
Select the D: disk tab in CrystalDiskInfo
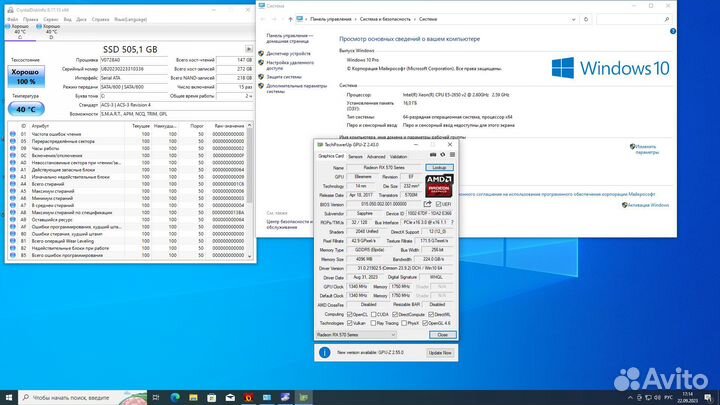pyautogui.click(x=48, y=32)
